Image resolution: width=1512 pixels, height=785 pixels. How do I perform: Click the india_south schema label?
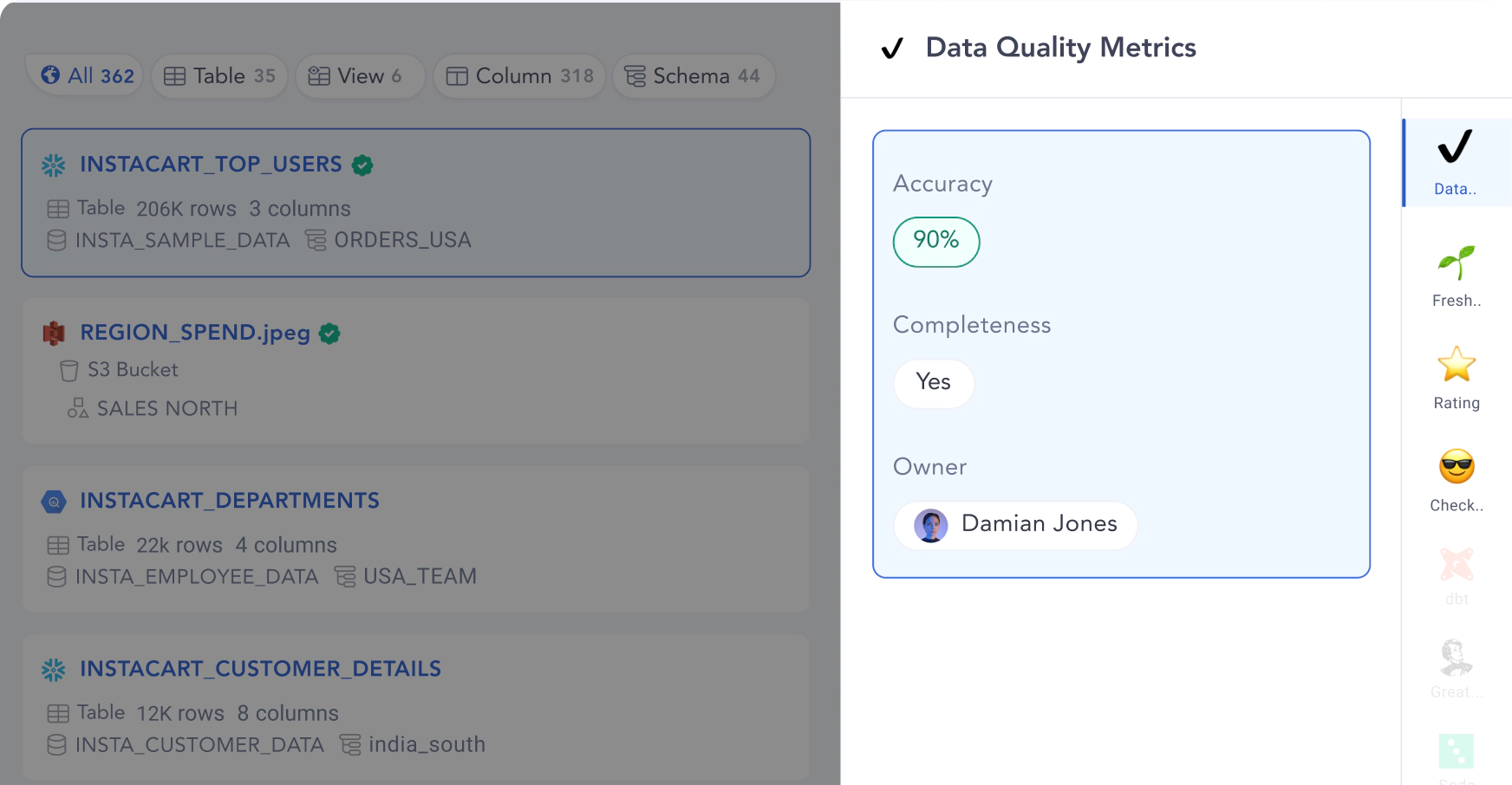(427, 744)
